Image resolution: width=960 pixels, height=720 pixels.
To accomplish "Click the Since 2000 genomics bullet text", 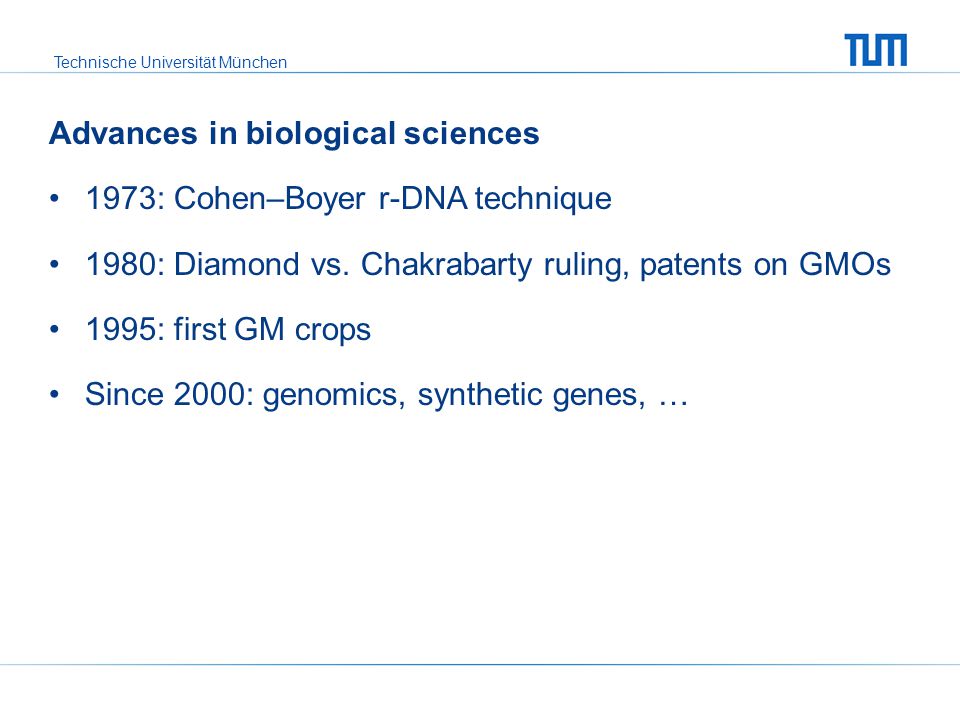I will [x=387, y=395].
